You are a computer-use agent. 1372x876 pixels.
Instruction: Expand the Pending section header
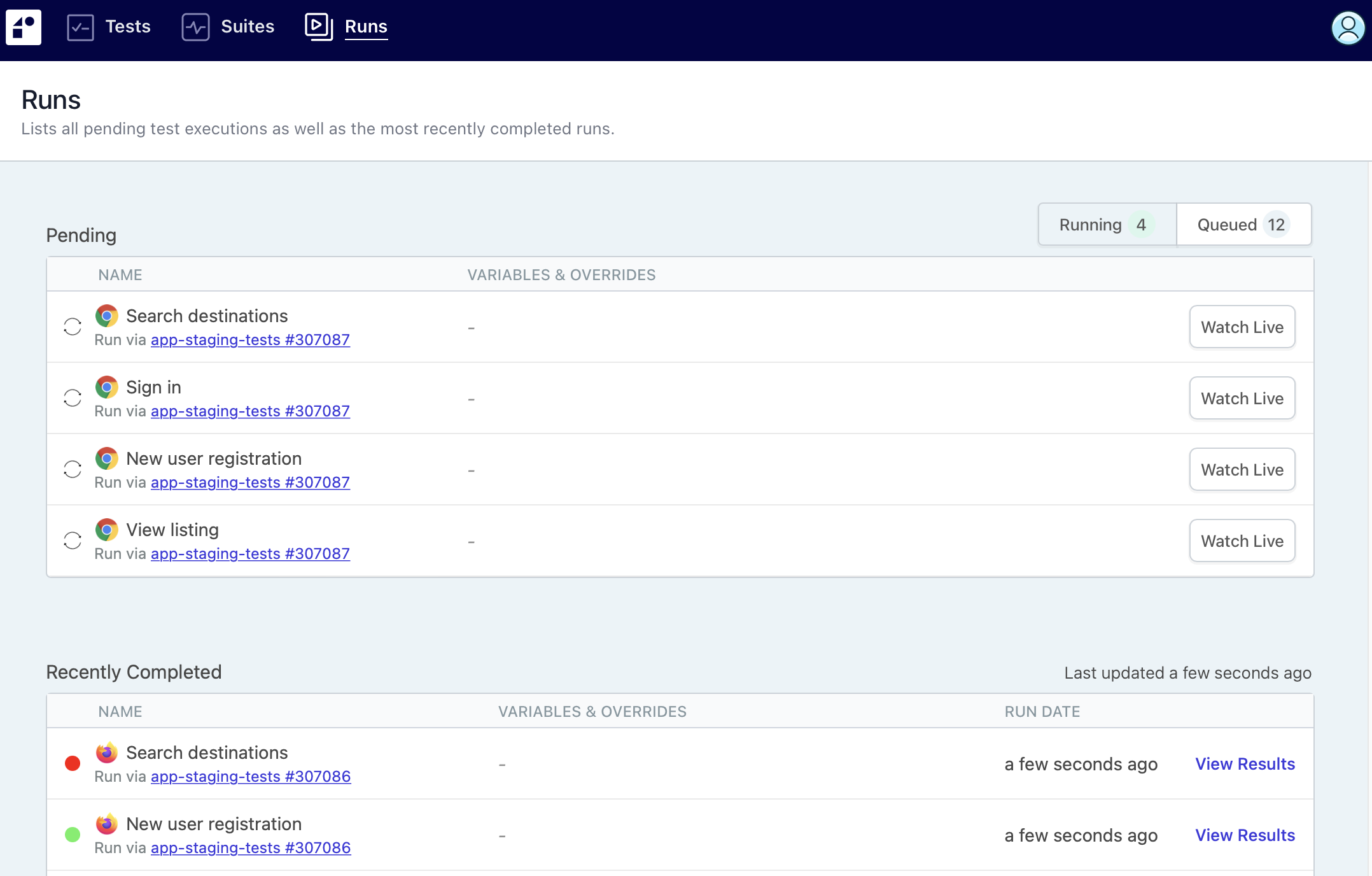81,234
